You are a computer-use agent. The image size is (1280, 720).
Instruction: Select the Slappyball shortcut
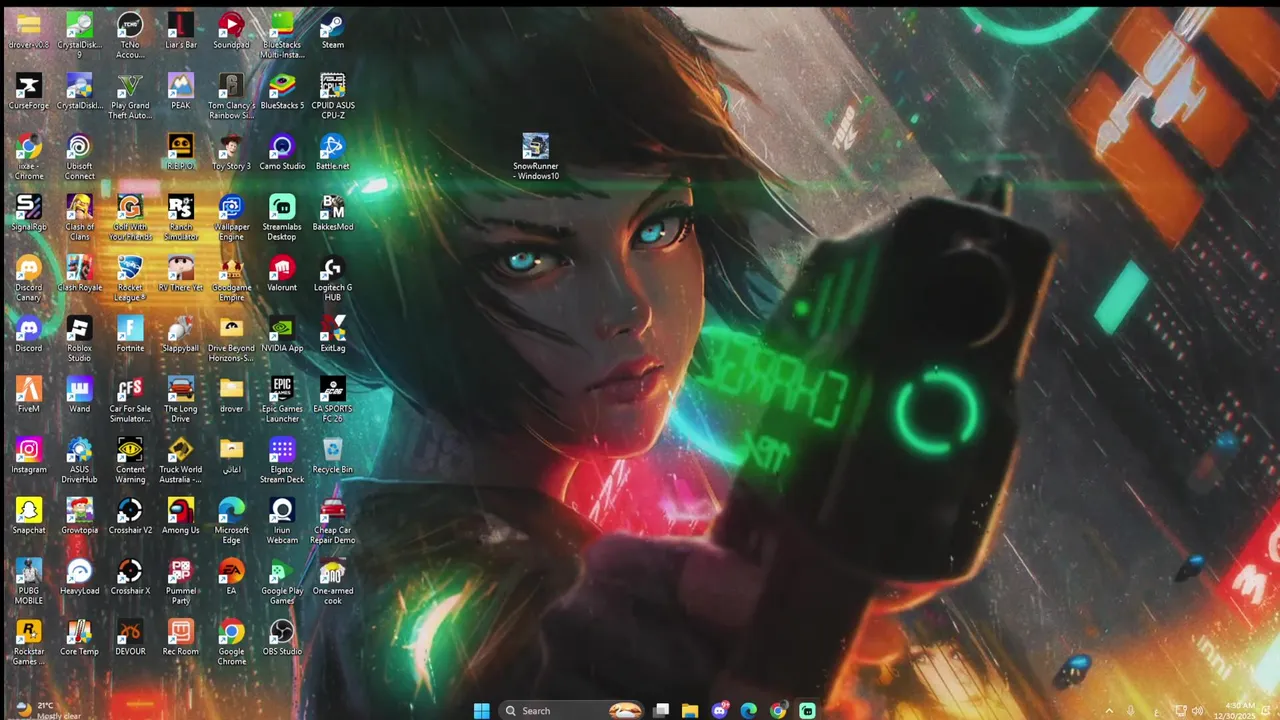pyautogui.click(x=180, y=335)
